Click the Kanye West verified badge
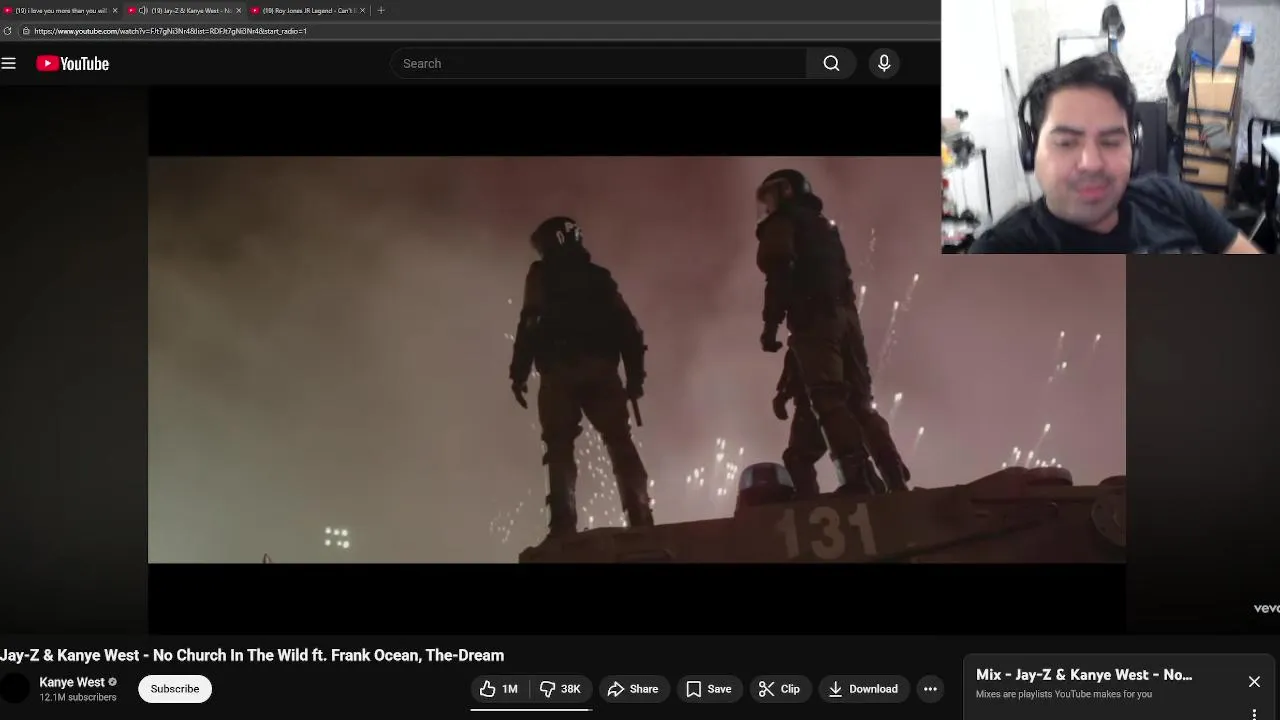1280x720 pixels. click(113, 682)
